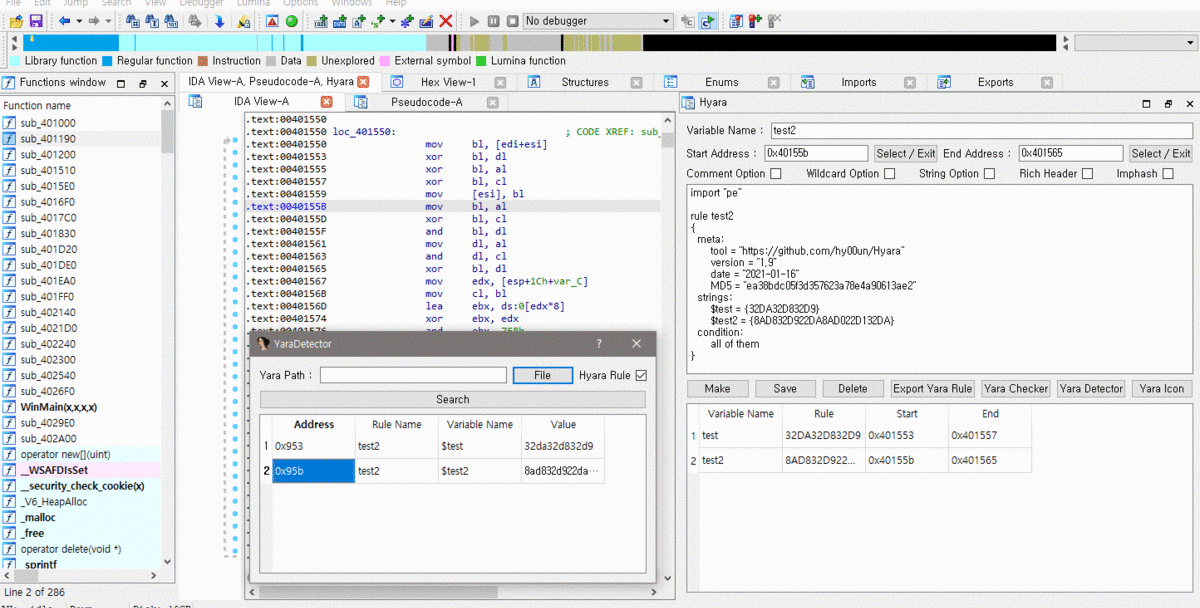Click the Export Yara Rule button
This screenshot has width=1200, height=608.
[x=932, y=389]
